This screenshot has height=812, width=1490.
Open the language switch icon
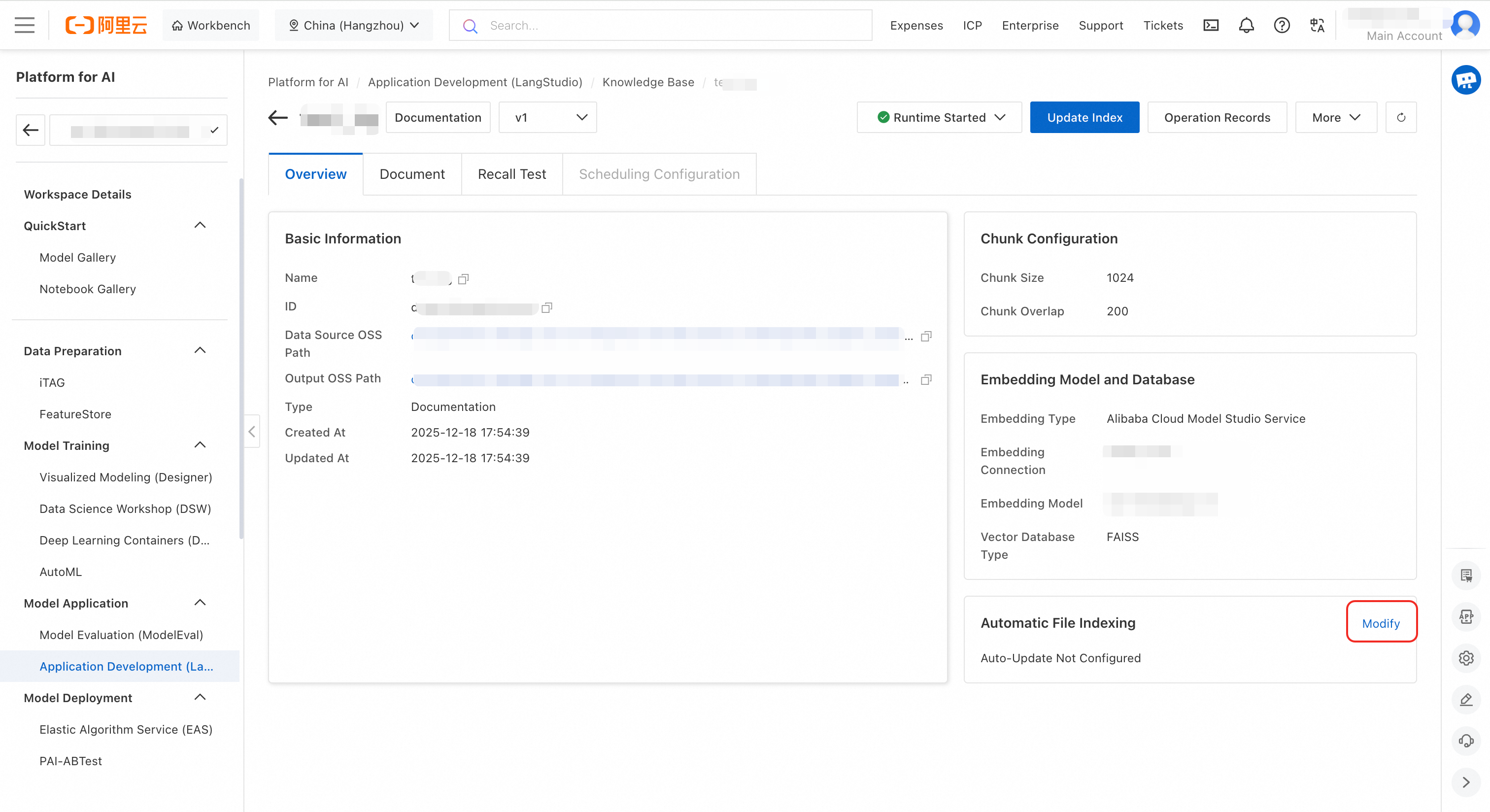coord(1317,26)
